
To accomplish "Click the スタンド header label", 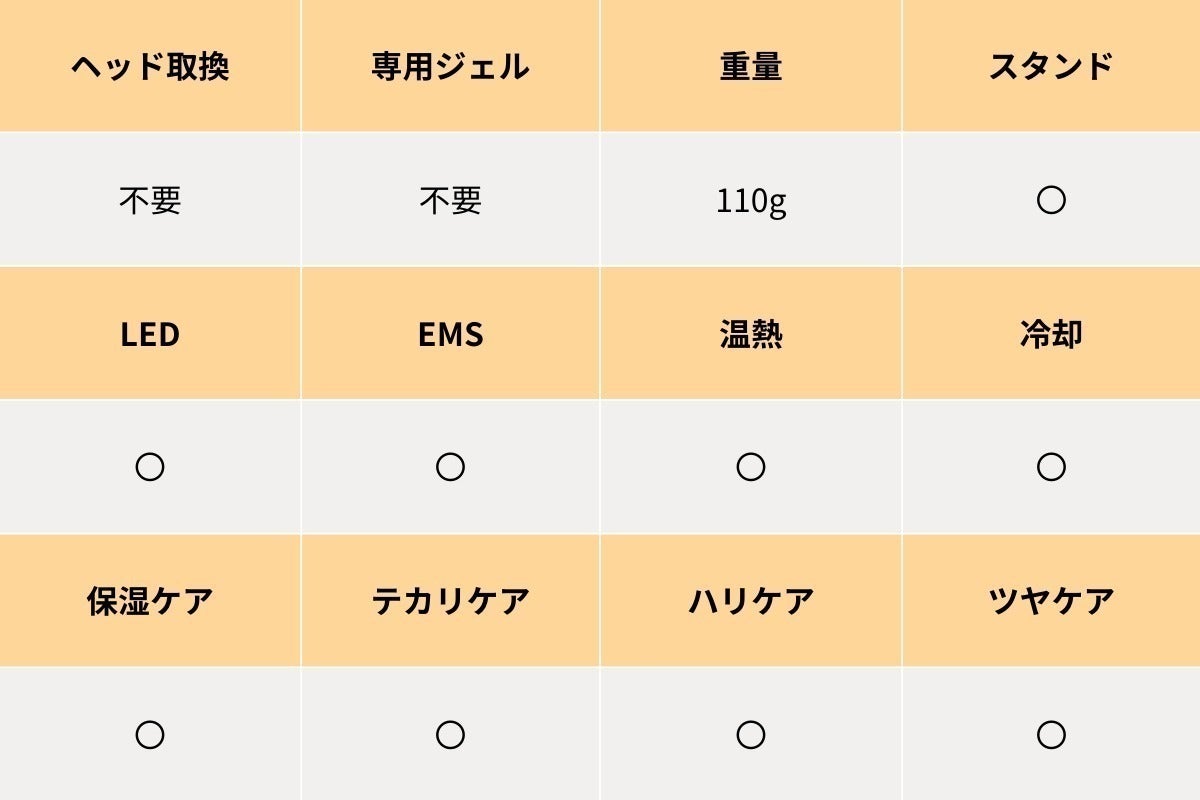I will (x=1051, y=67).
